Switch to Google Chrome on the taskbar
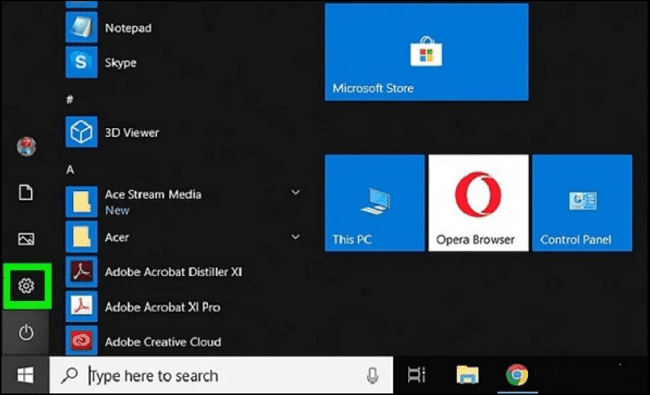650x395 pixels. 517,375
